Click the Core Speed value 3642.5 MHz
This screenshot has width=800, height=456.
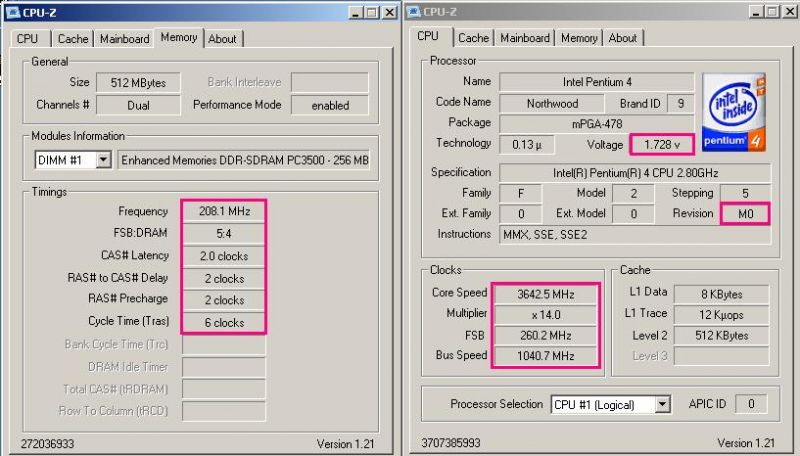point(546,294)
